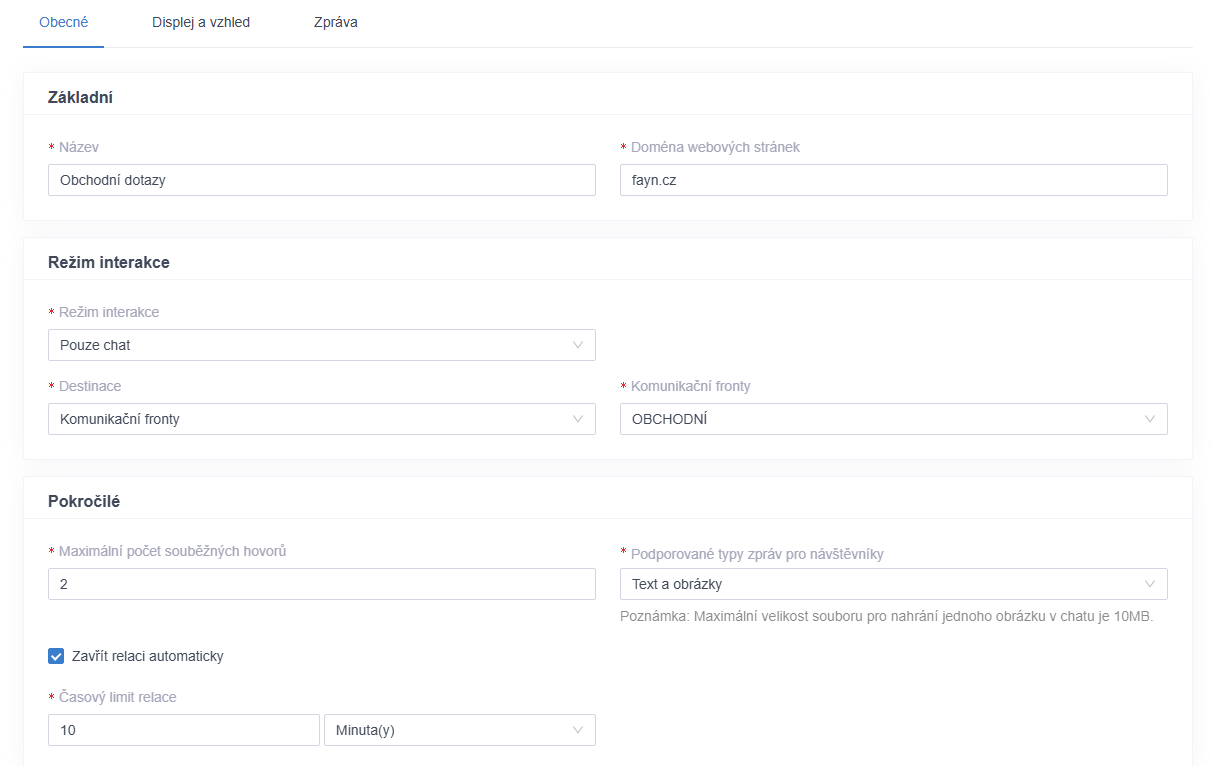The image size is (1213, 766).
Task: Open the Zpráva tab
Action: (336, 22)
